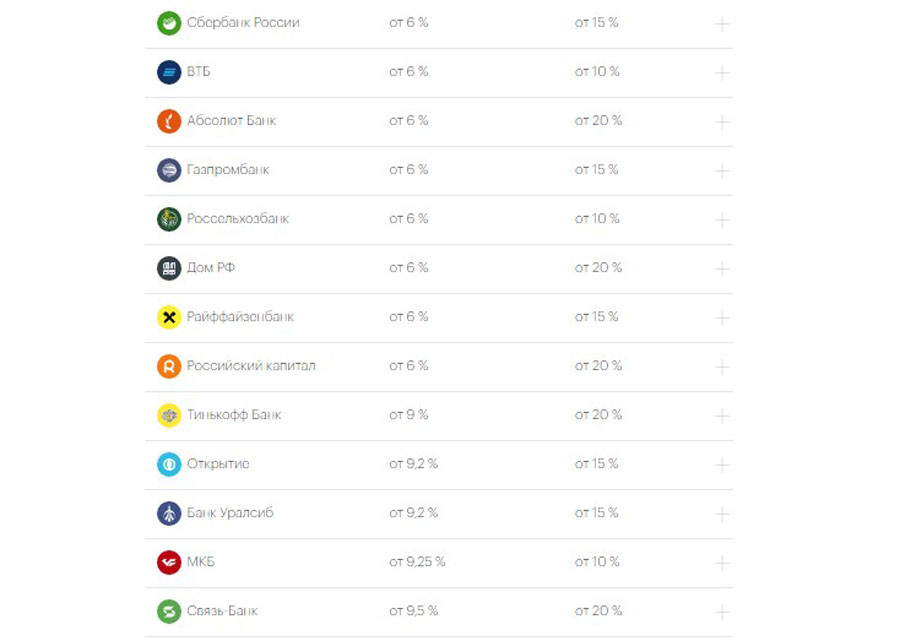Click the dark blue VTB logo

pos(169,72)
